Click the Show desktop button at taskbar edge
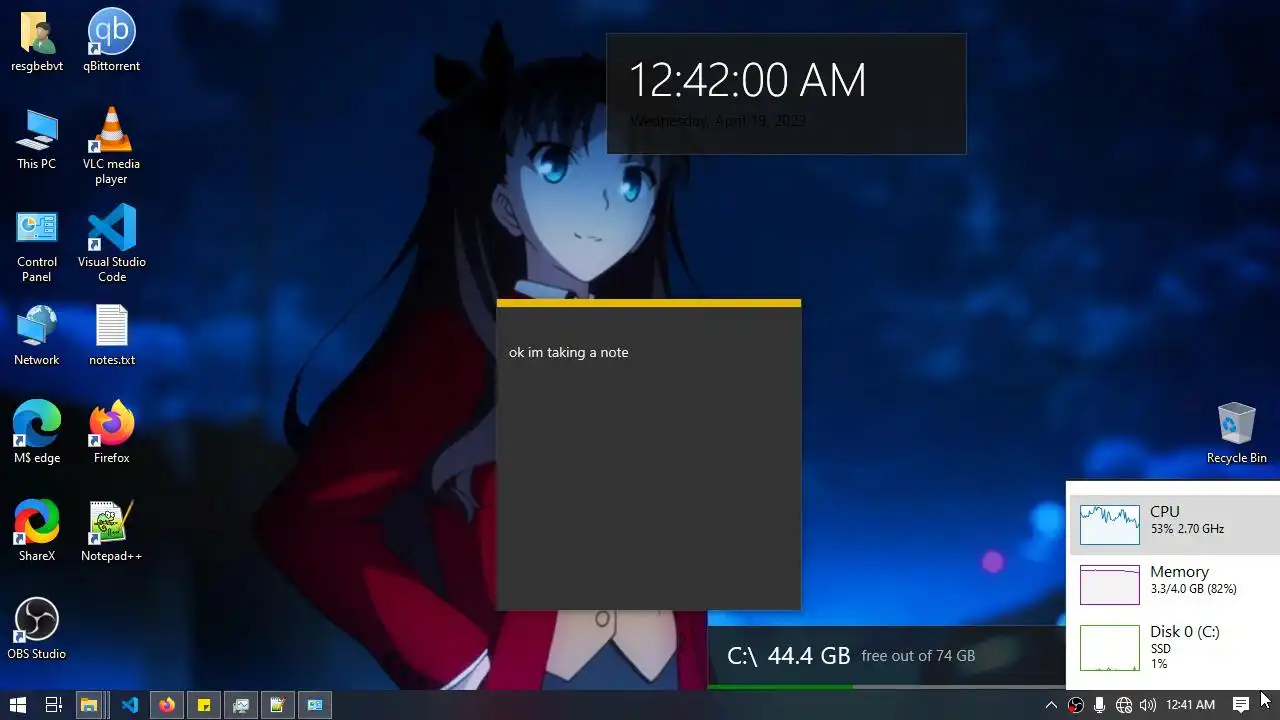The height and width of the screenshot is (720, 1280). click(x=1277, y=705)
